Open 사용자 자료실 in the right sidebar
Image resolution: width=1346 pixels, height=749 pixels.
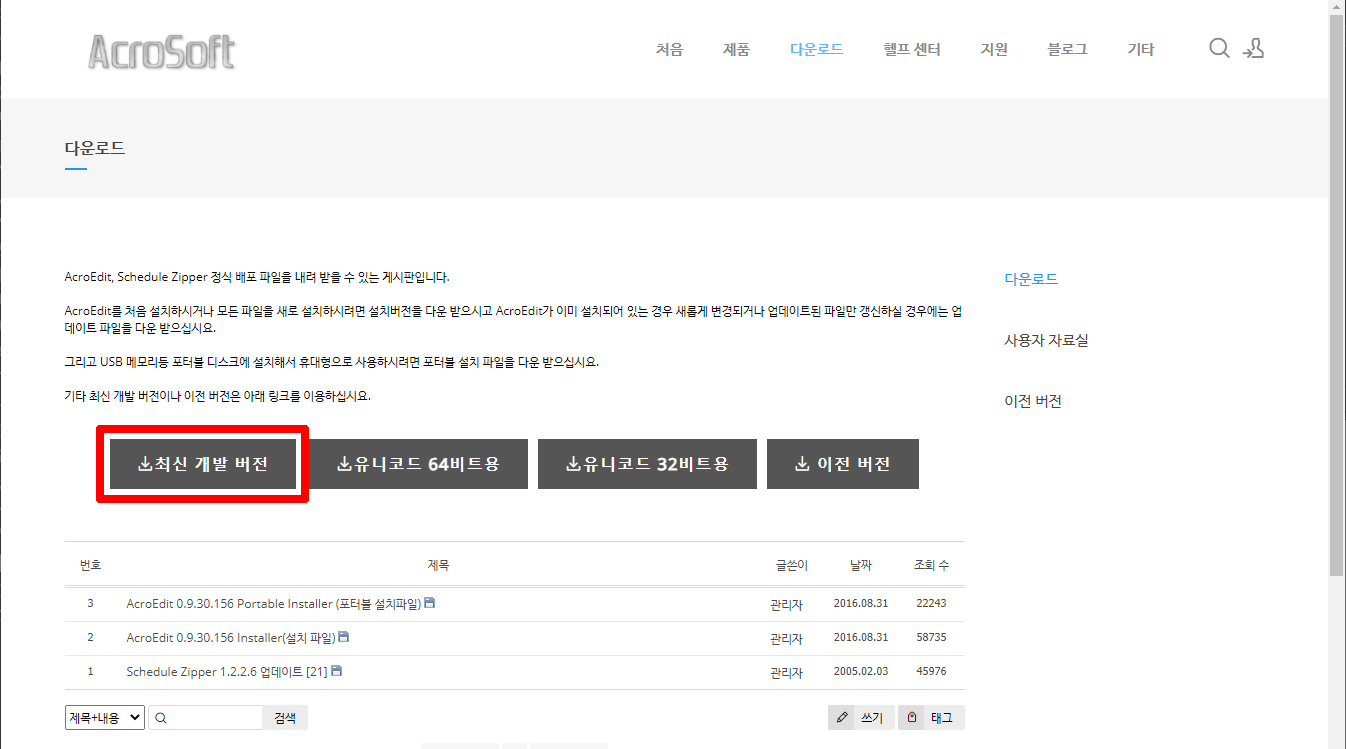click(x=1046, y=340)
